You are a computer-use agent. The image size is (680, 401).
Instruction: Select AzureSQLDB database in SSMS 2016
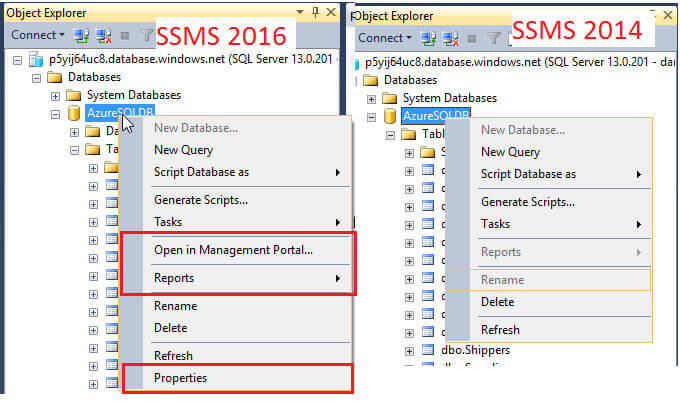click(x=120, y=113)
